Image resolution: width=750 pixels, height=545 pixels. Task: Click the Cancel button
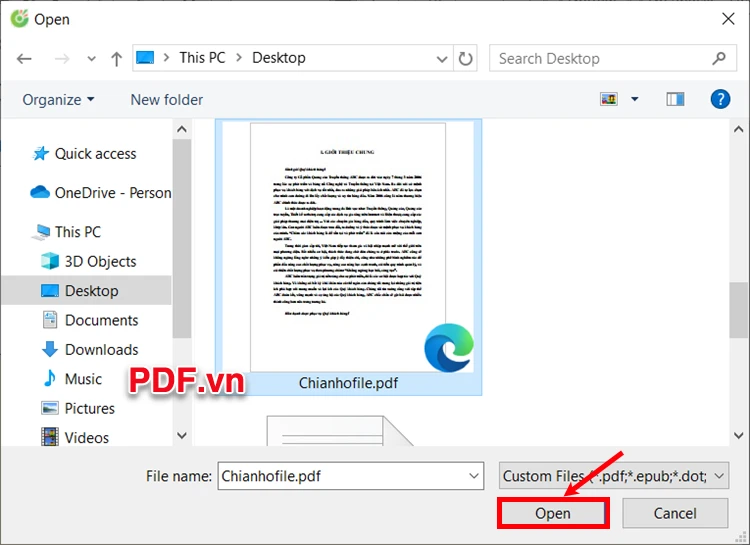(675, 513)
